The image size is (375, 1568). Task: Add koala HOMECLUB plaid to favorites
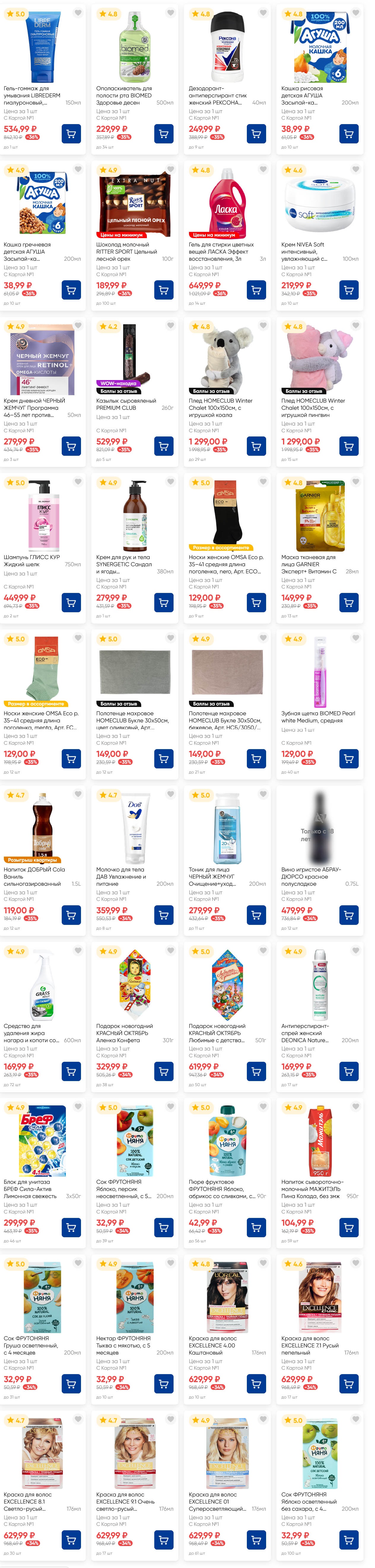pyautogui.click(x=263, y=326)
